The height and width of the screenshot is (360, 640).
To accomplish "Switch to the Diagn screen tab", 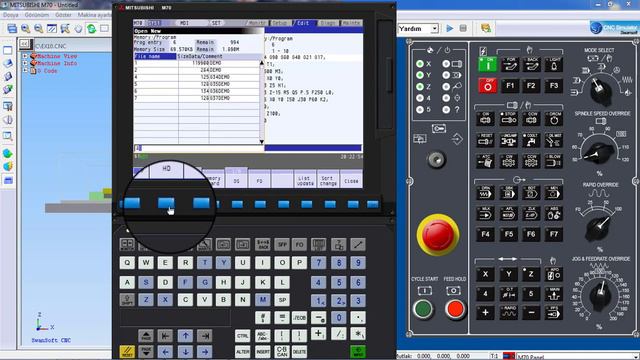I will [328, 23].
